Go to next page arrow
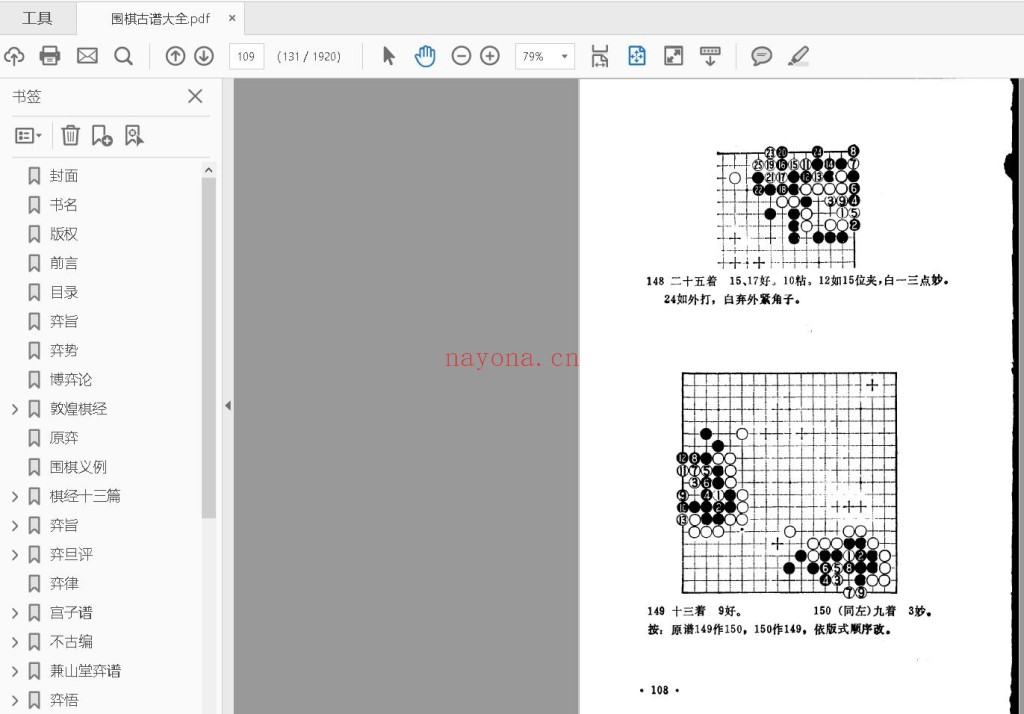 click(x=204, y=56)
